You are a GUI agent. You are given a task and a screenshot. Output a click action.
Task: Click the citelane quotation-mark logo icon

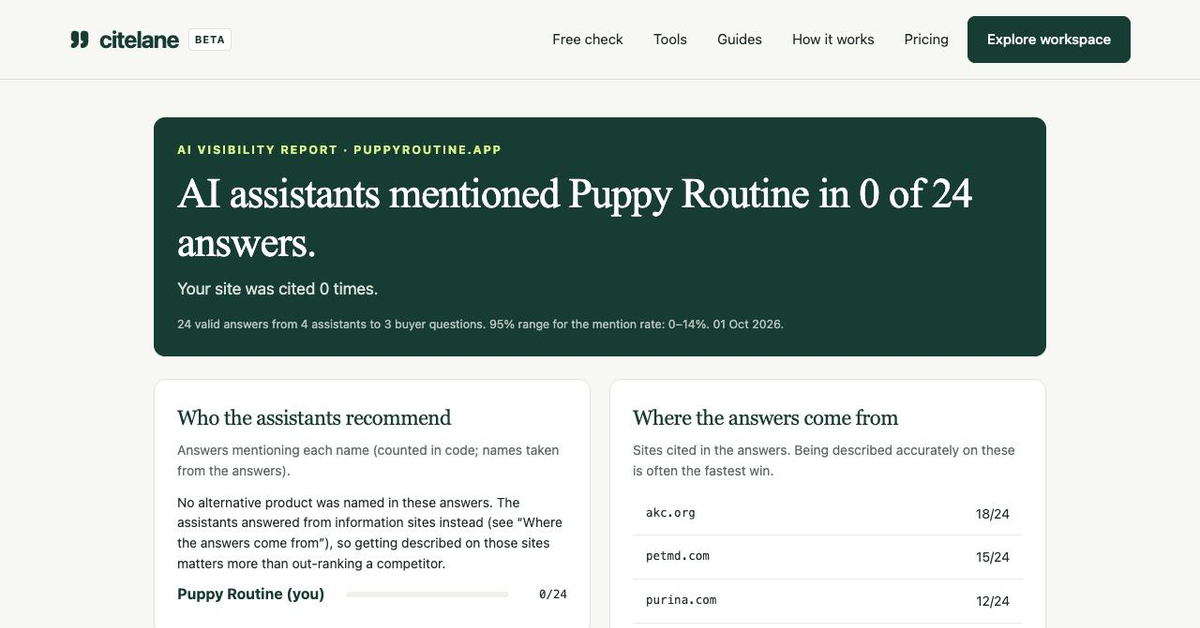(79, 40)
